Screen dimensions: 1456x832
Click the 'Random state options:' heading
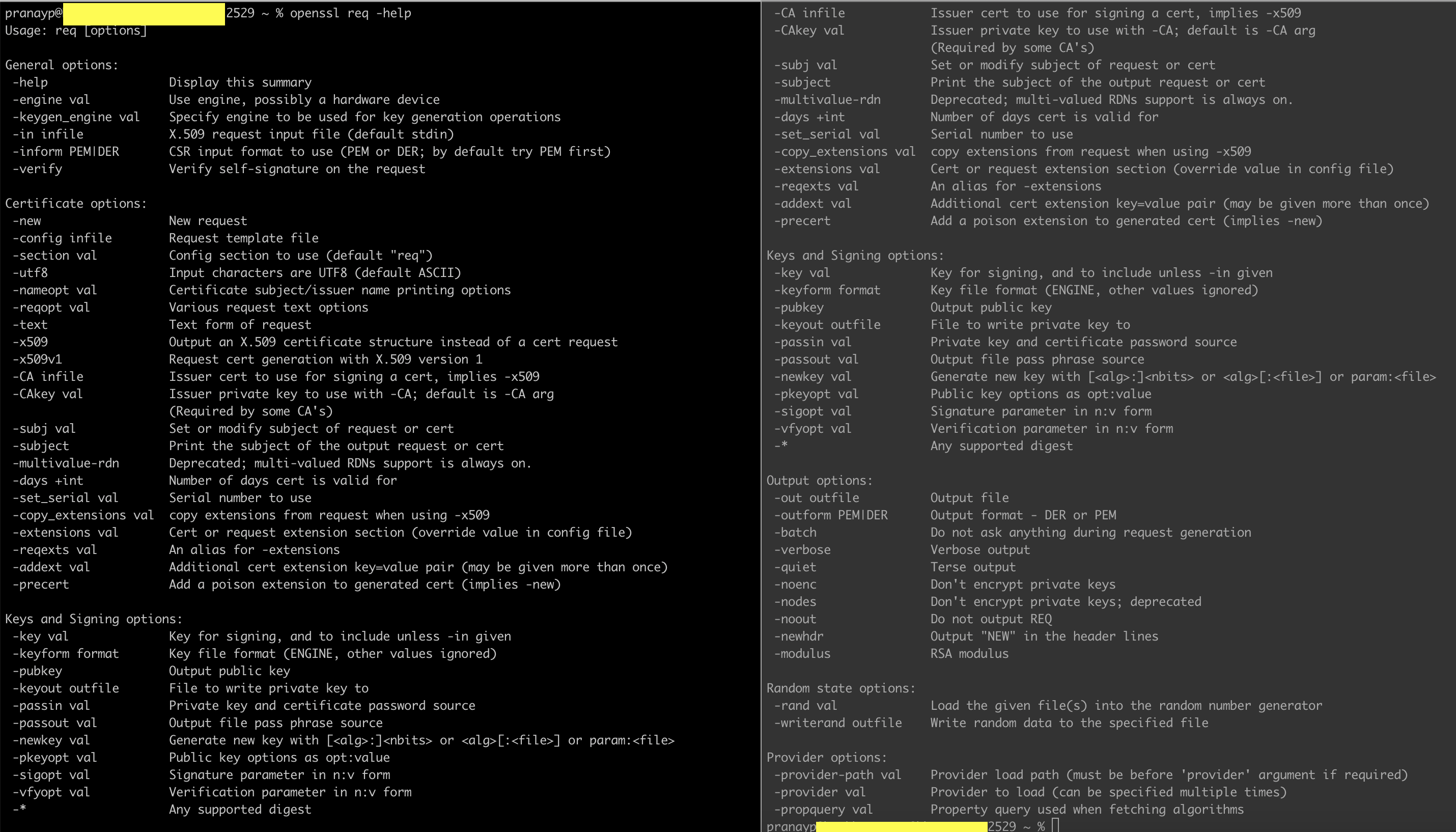point(840,688)
